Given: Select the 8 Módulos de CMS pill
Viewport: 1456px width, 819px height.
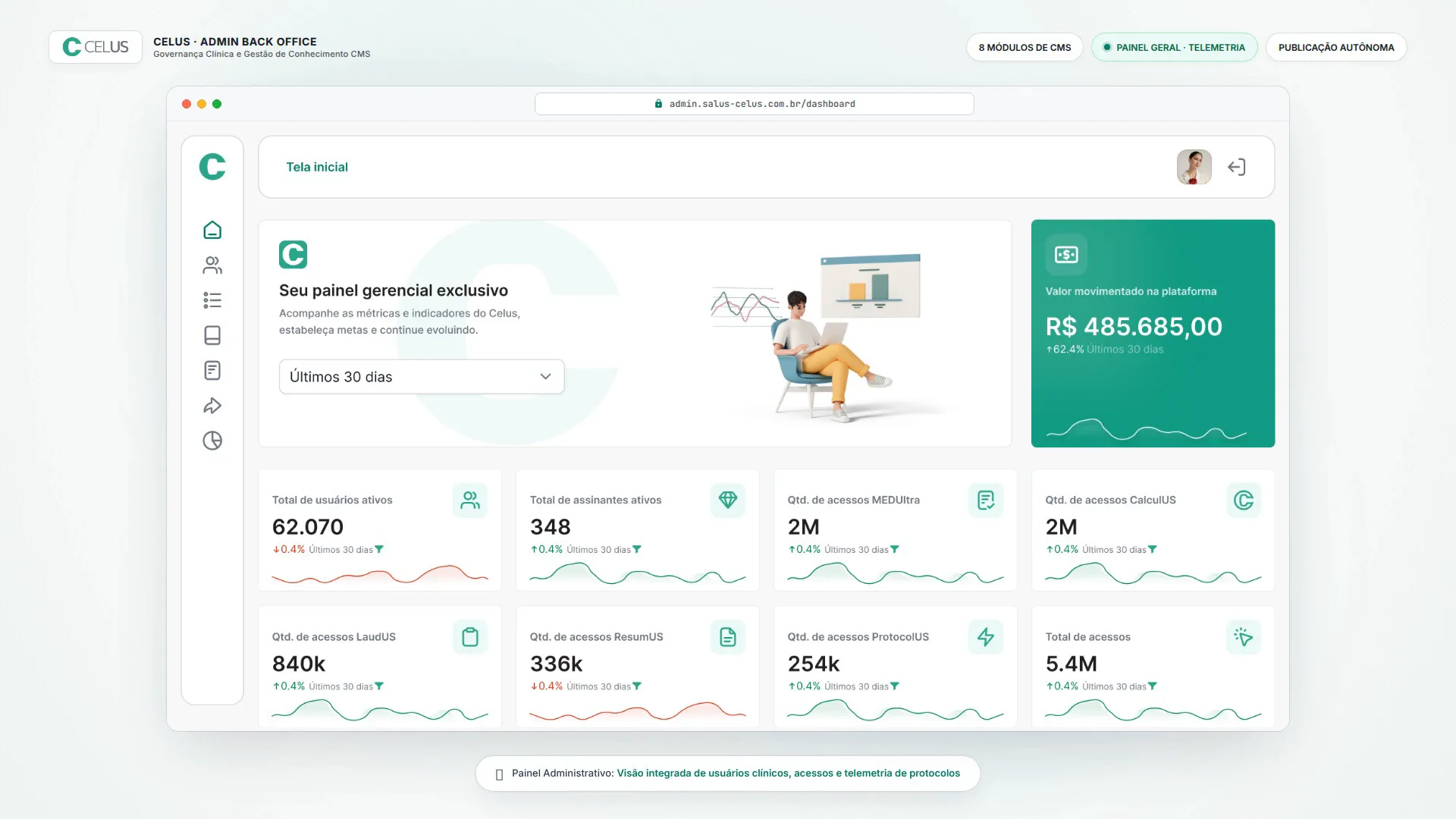Looking at the screenshot, I should (1025, 47).
